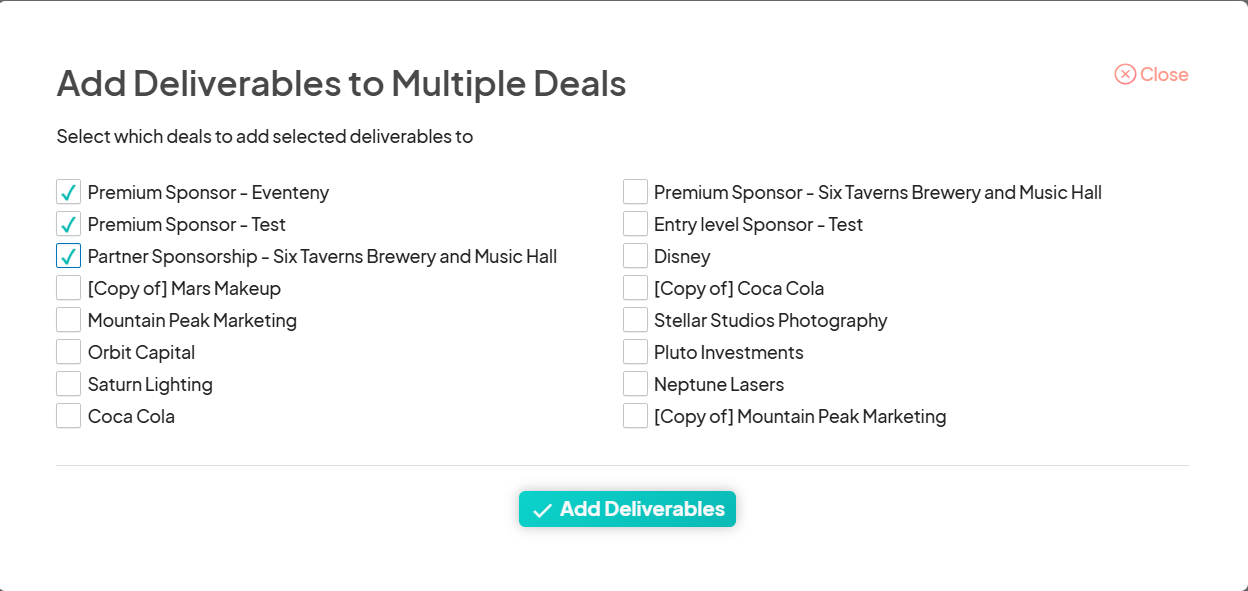1248x591 pixels.
Task: Click the checkmark icon on Add Deliverables
Action: point(542,510)
